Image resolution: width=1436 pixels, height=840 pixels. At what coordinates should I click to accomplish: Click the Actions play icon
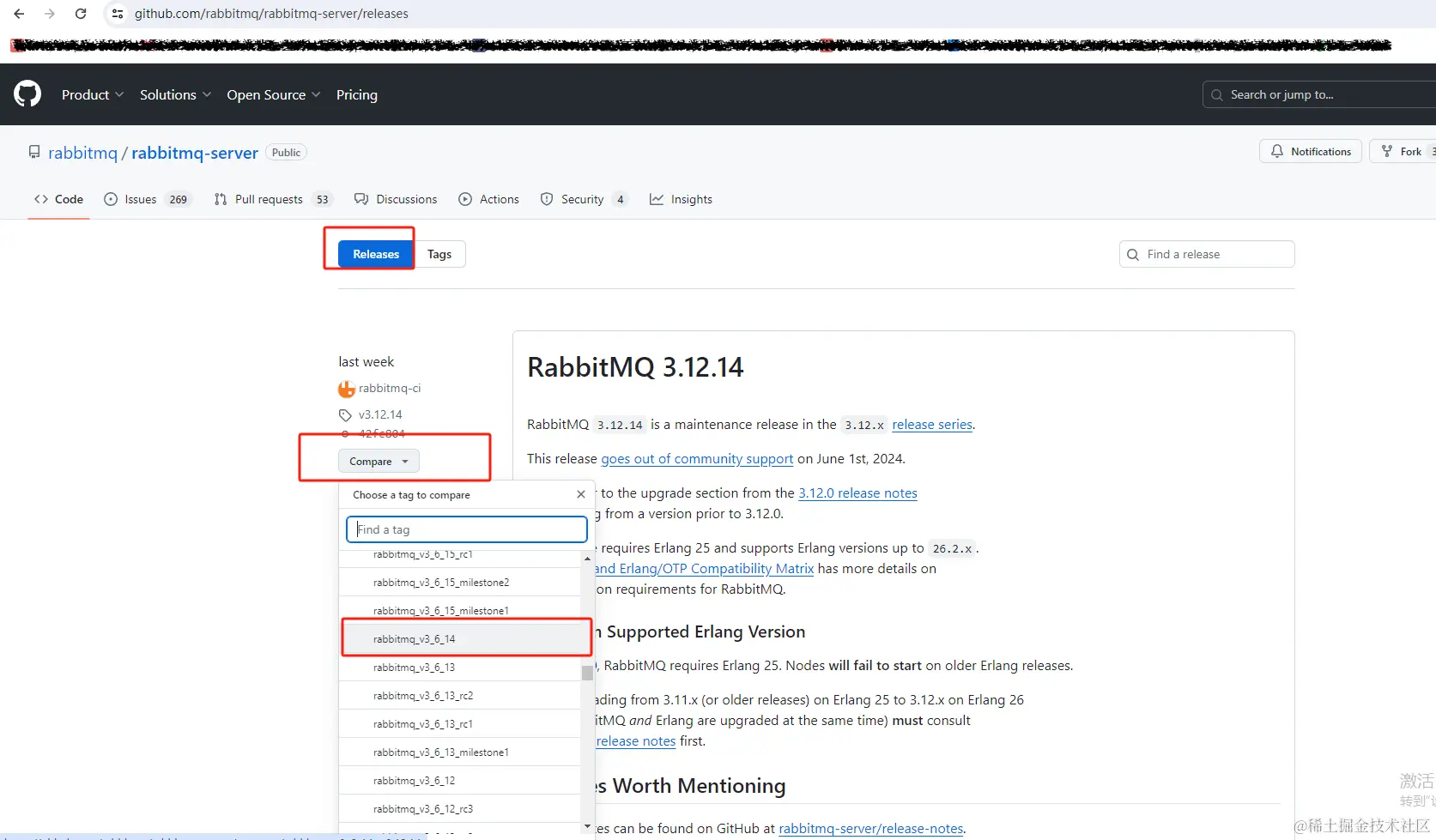pyautogui.click(x=465, y=199)
